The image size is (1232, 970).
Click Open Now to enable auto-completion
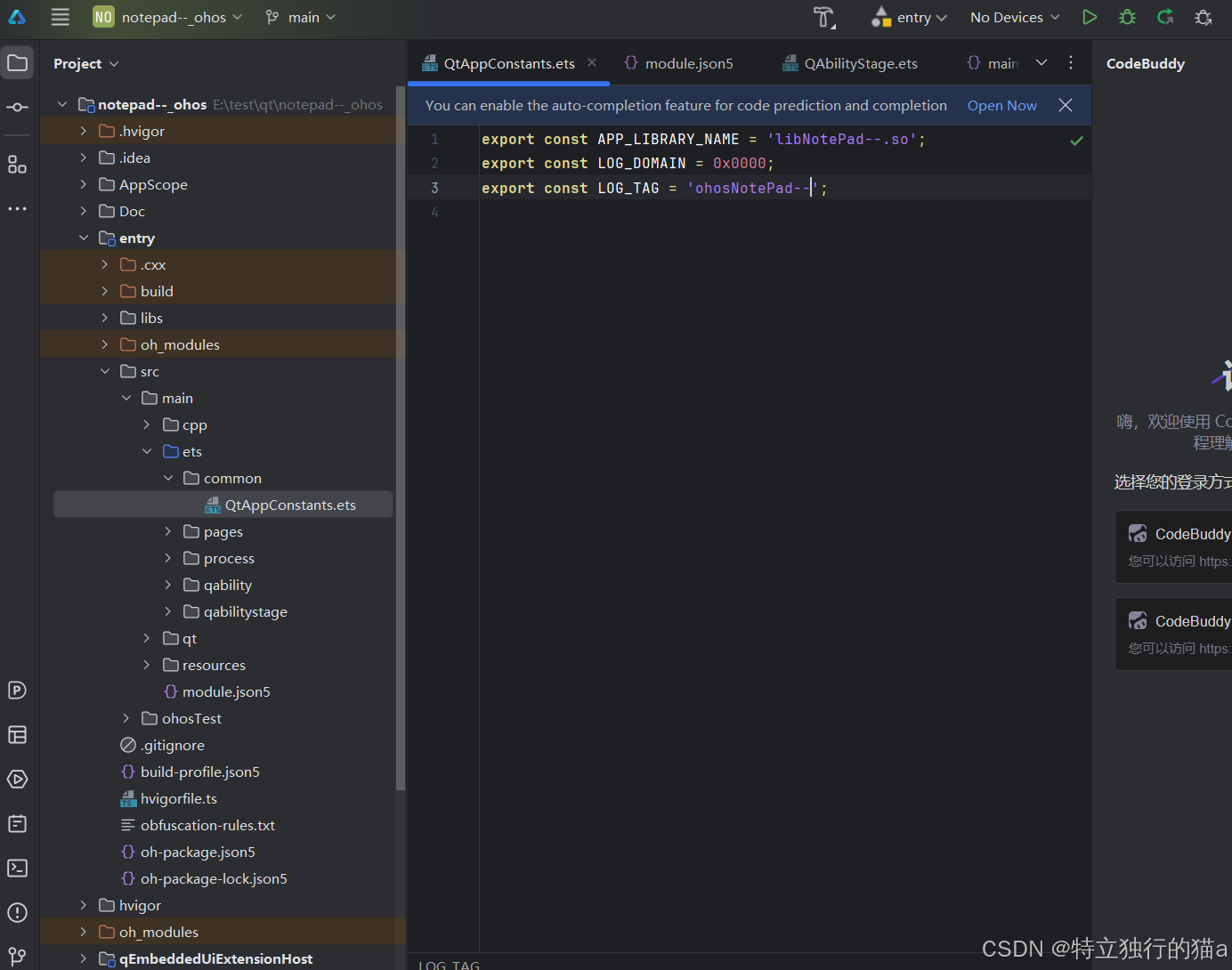point(1001,105)
